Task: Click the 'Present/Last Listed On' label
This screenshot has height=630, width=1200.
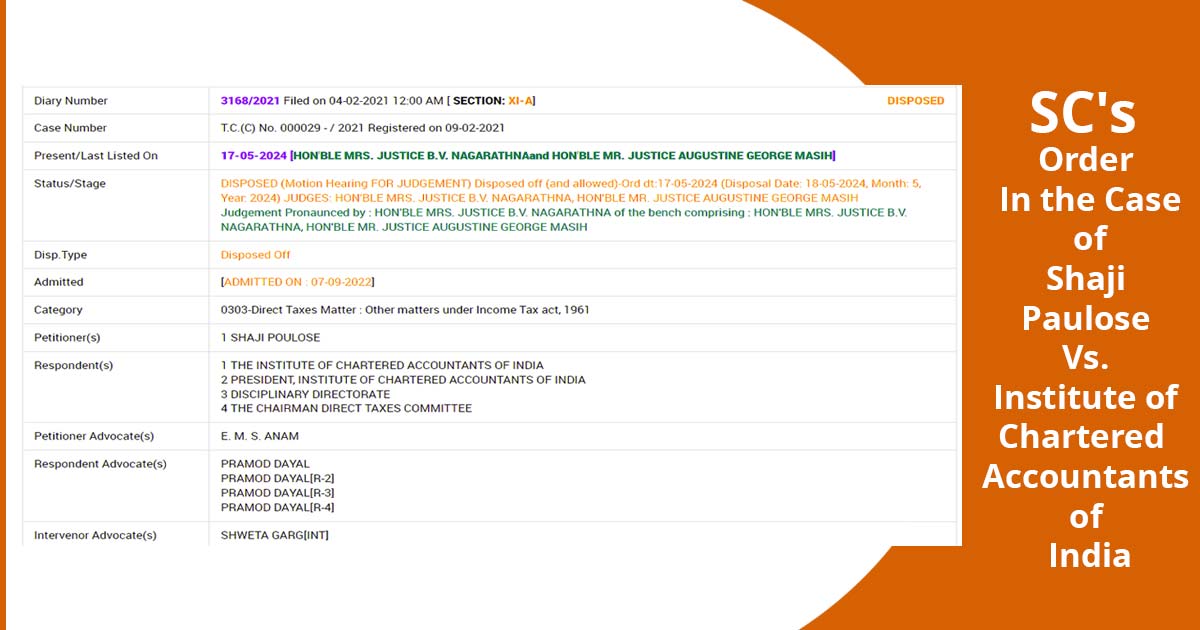Action: pos(96,156)
